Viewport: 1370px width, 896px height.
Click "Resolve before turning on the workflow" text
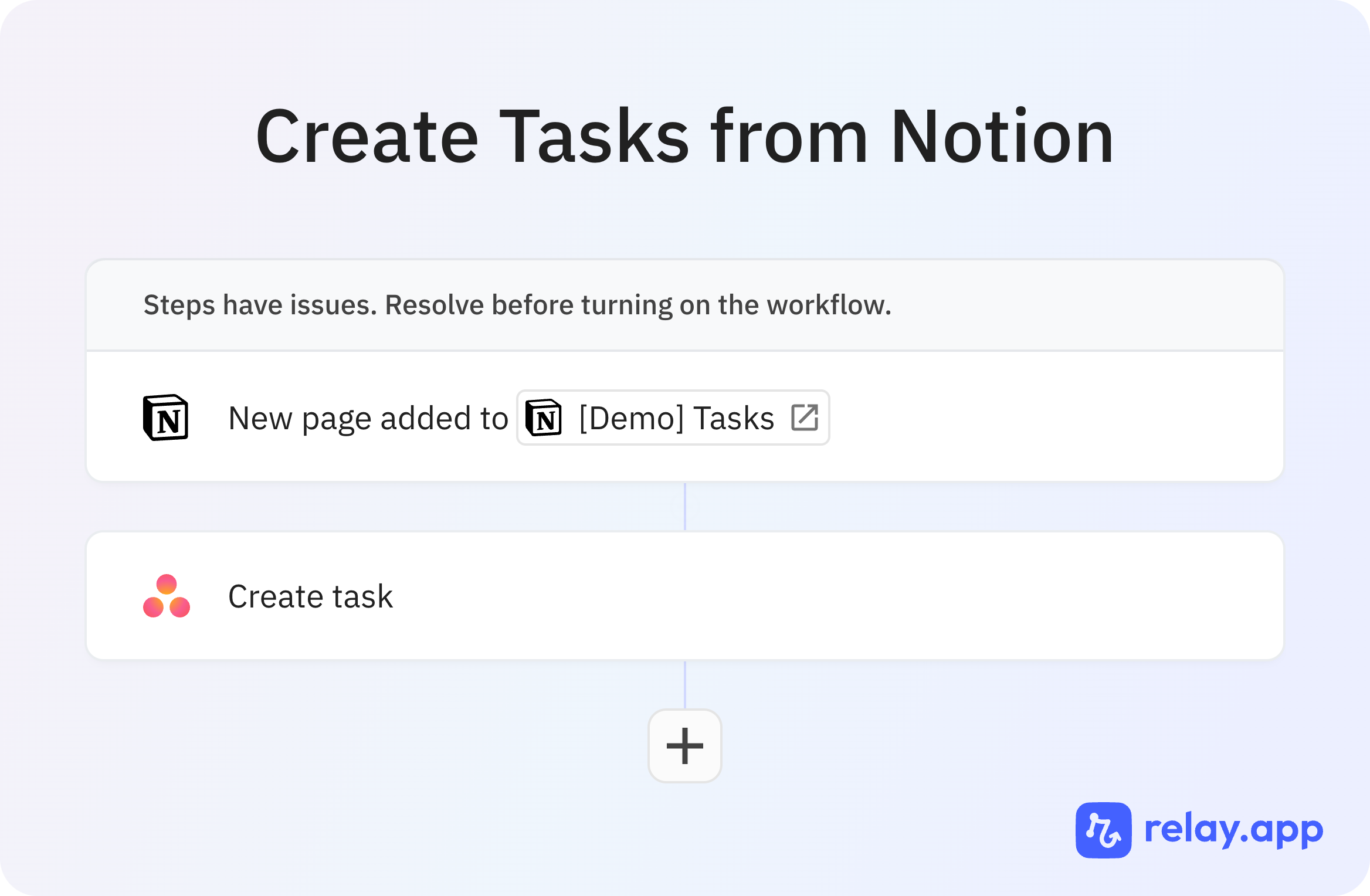(638, 305)
